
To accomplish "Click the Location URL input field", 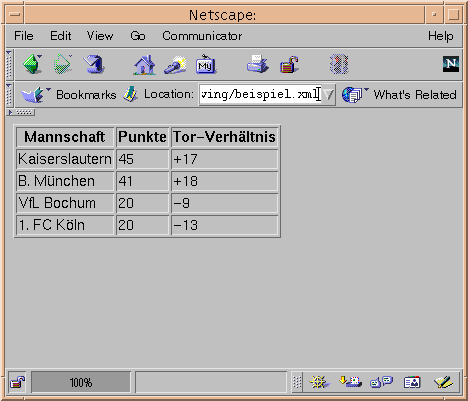I will pos(260,95).
